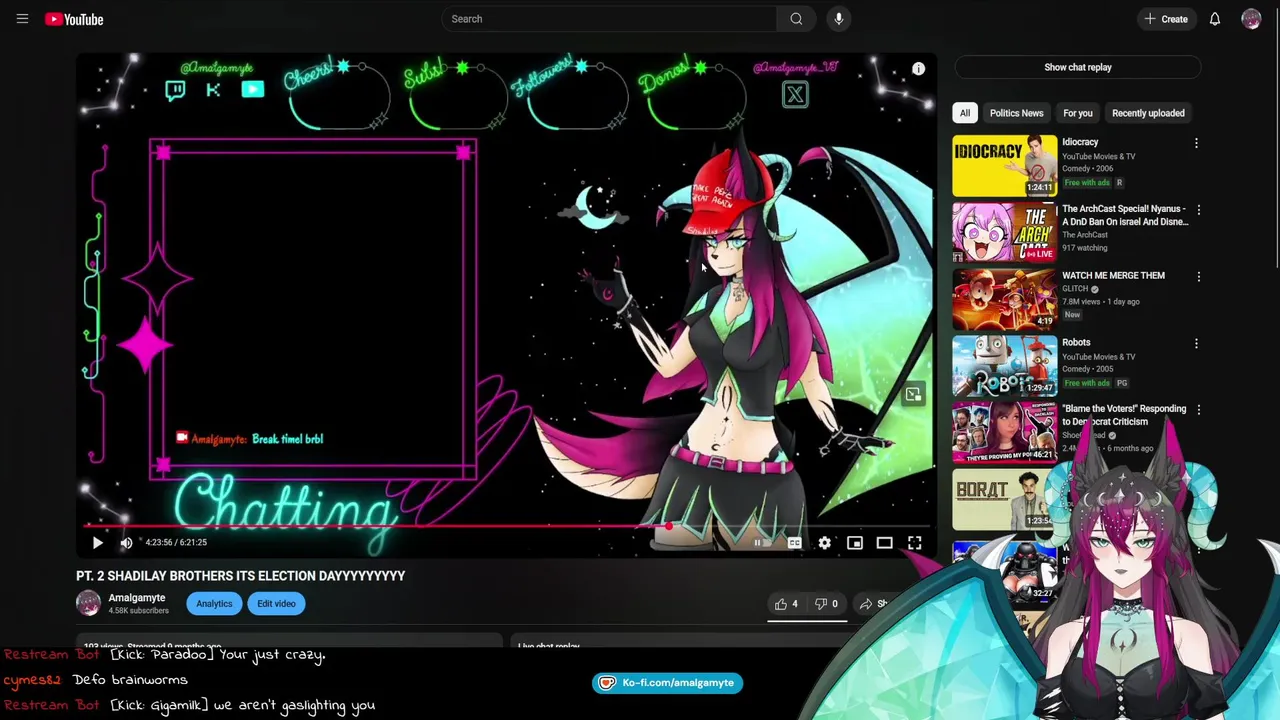Toggle closed captions in the player

pyautogui.click(x=794, y=542)
